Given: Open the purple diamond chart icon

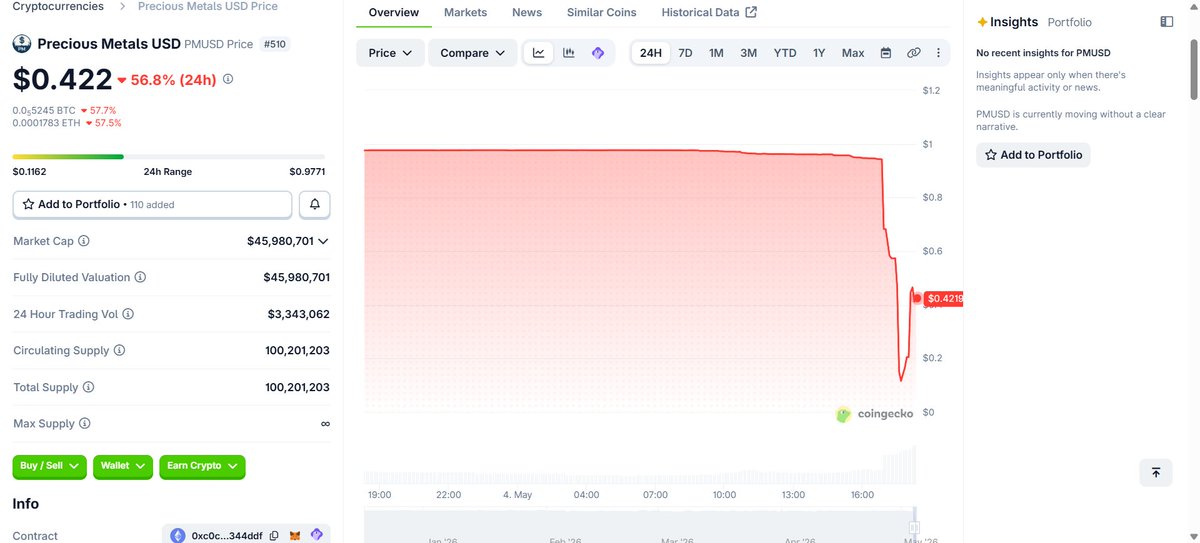Looking at the screenshot, I should coord(597,53).
